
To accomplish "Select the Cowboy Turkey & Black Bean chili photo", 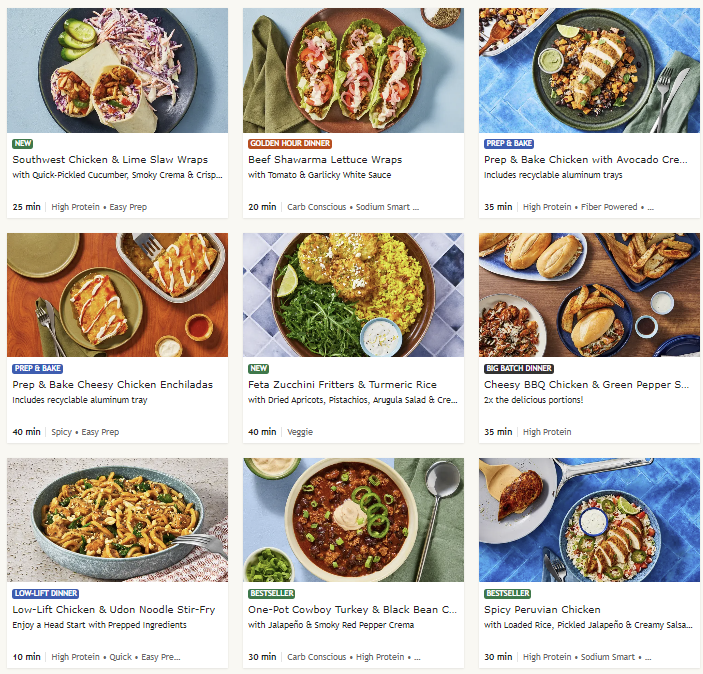I will pos(353,520).
